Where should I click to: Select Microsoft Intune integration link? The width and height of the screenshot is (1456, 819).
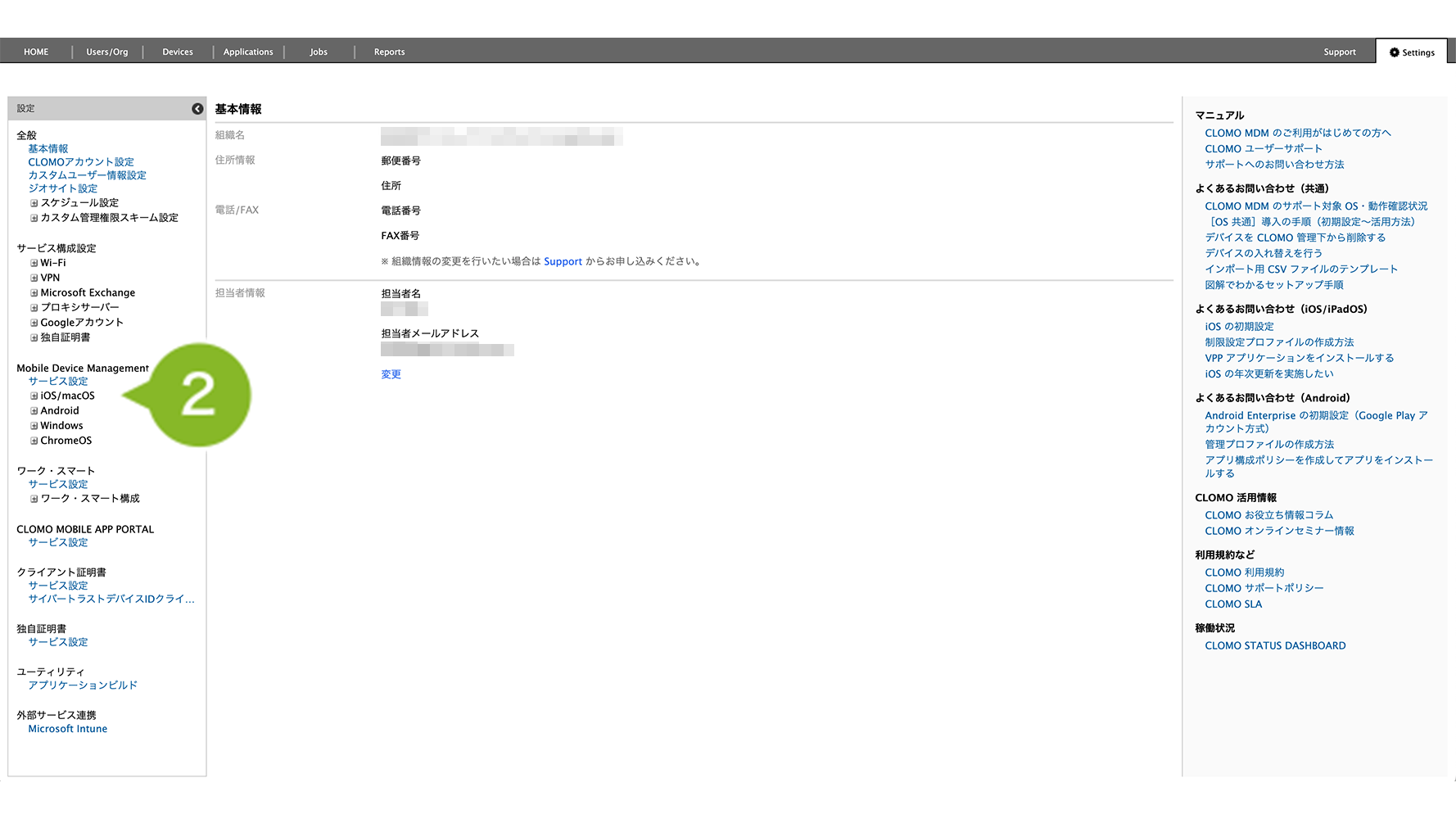click(x=68, y=729)
